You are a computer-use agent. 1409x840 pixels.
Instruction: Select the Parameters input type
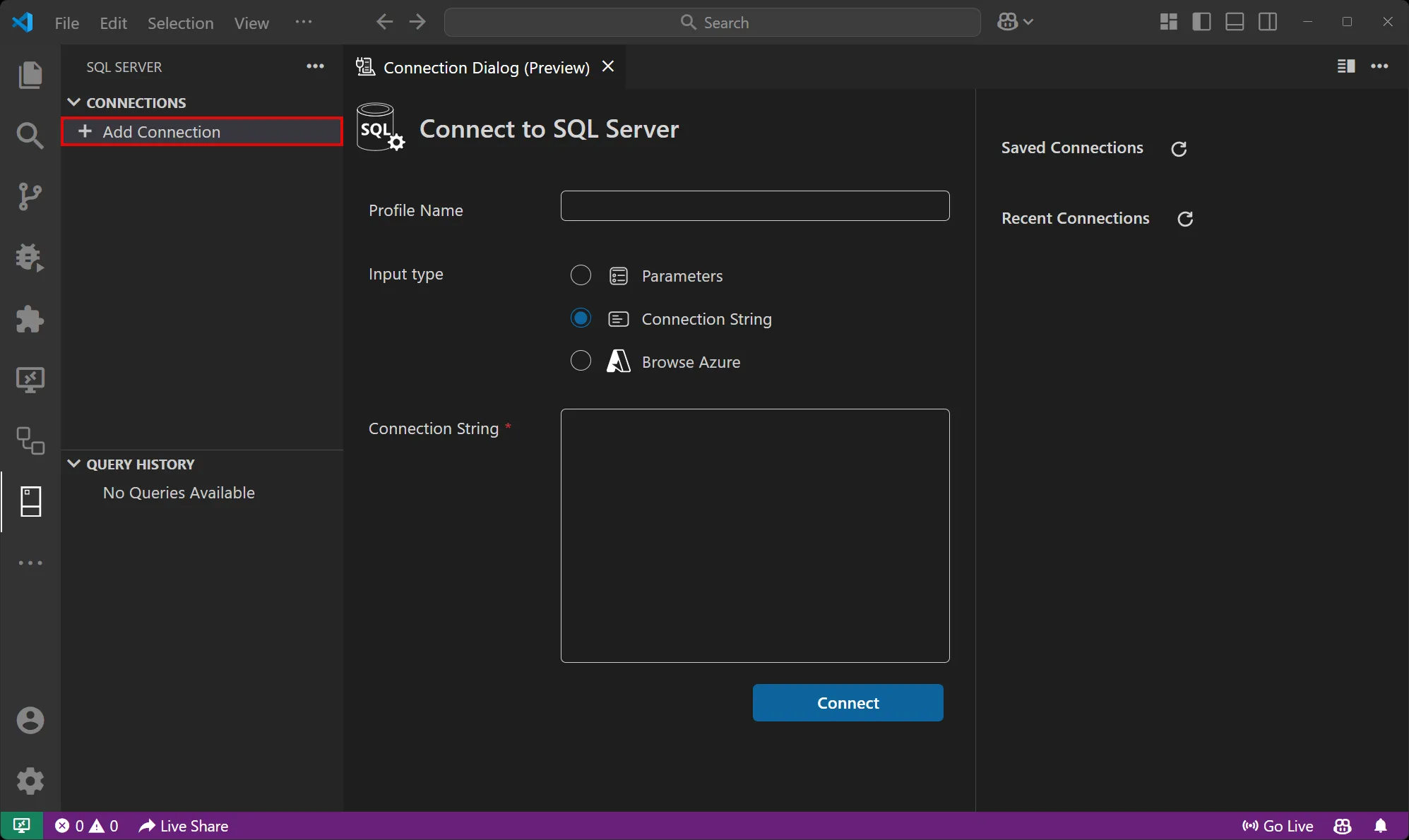[580, 275]
